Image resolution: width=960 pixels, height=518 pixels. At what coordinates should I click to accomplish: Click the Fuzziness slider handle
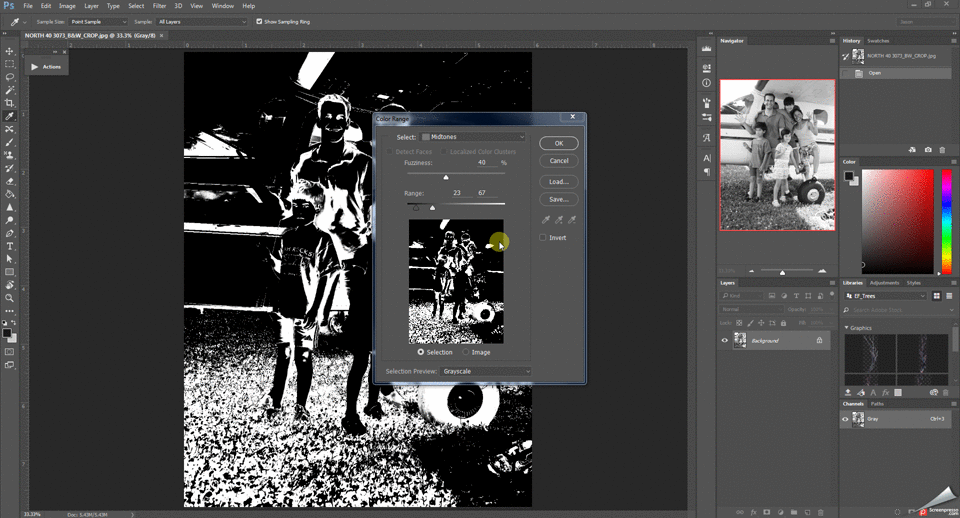click(446, 177)
